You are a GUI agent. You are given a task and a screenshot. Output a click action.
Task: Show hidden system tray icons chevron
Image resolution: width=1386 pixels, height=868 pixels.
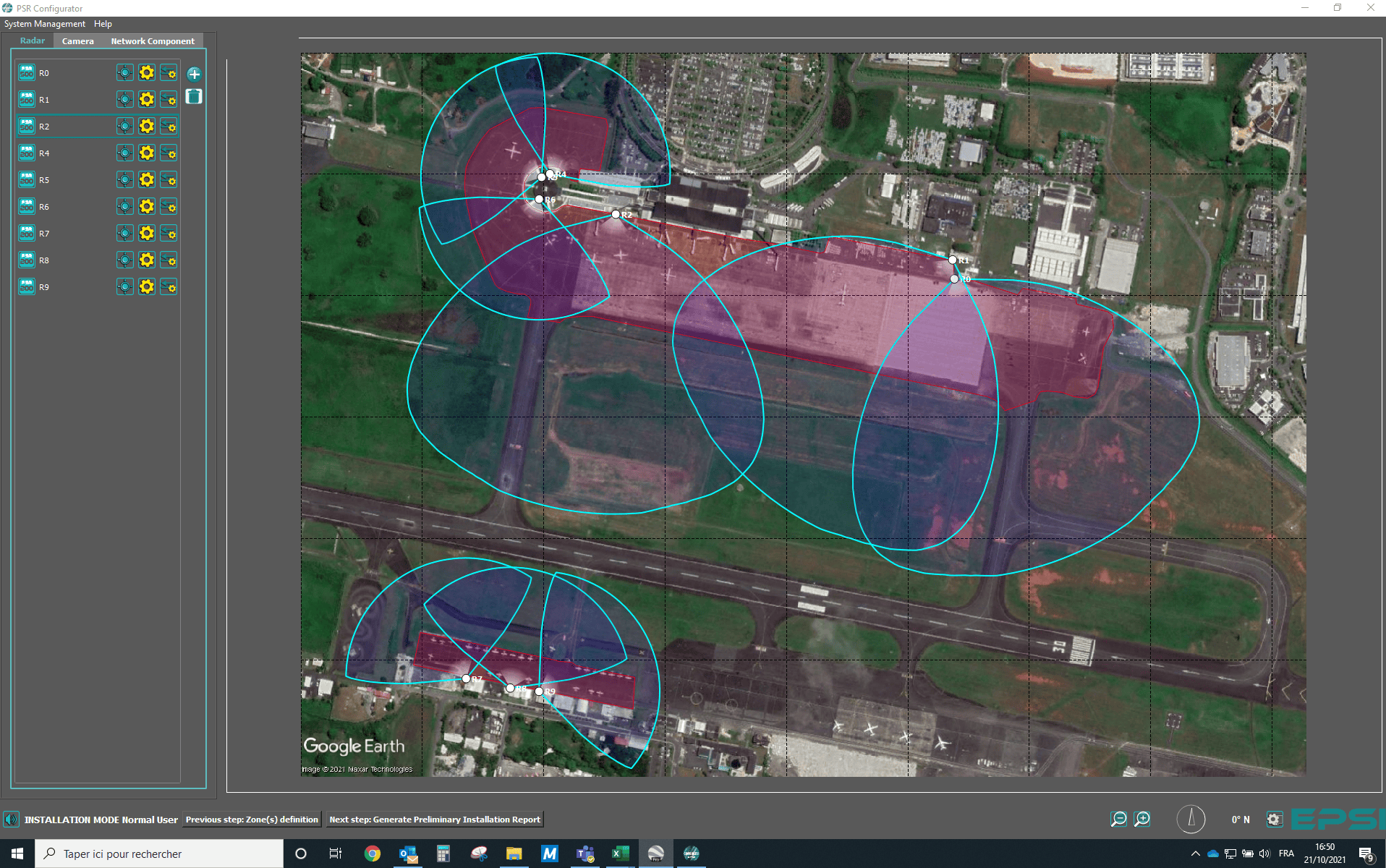[1195, 854]
